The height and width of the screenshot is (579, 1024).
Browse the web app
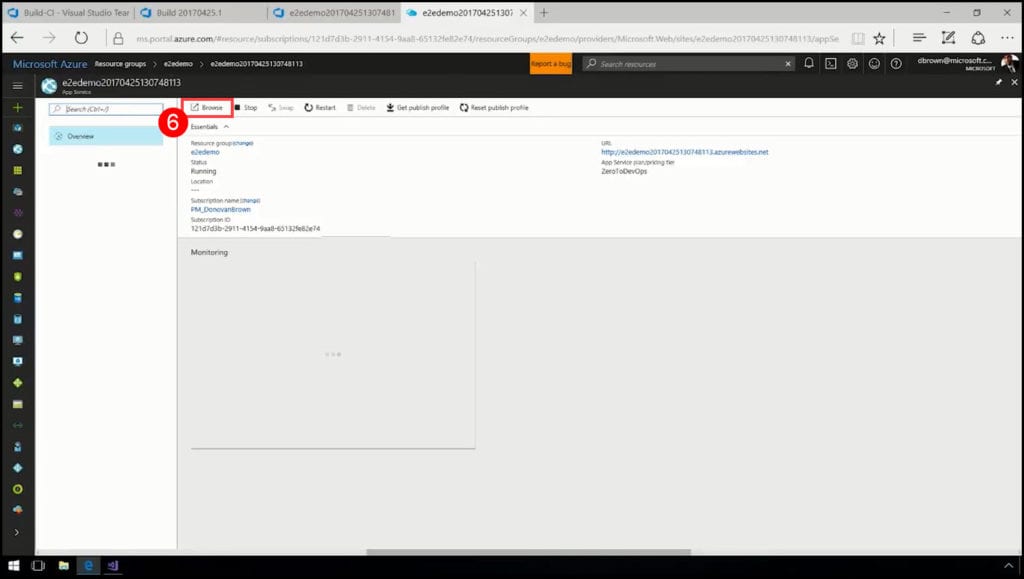(x=207, y=108)
